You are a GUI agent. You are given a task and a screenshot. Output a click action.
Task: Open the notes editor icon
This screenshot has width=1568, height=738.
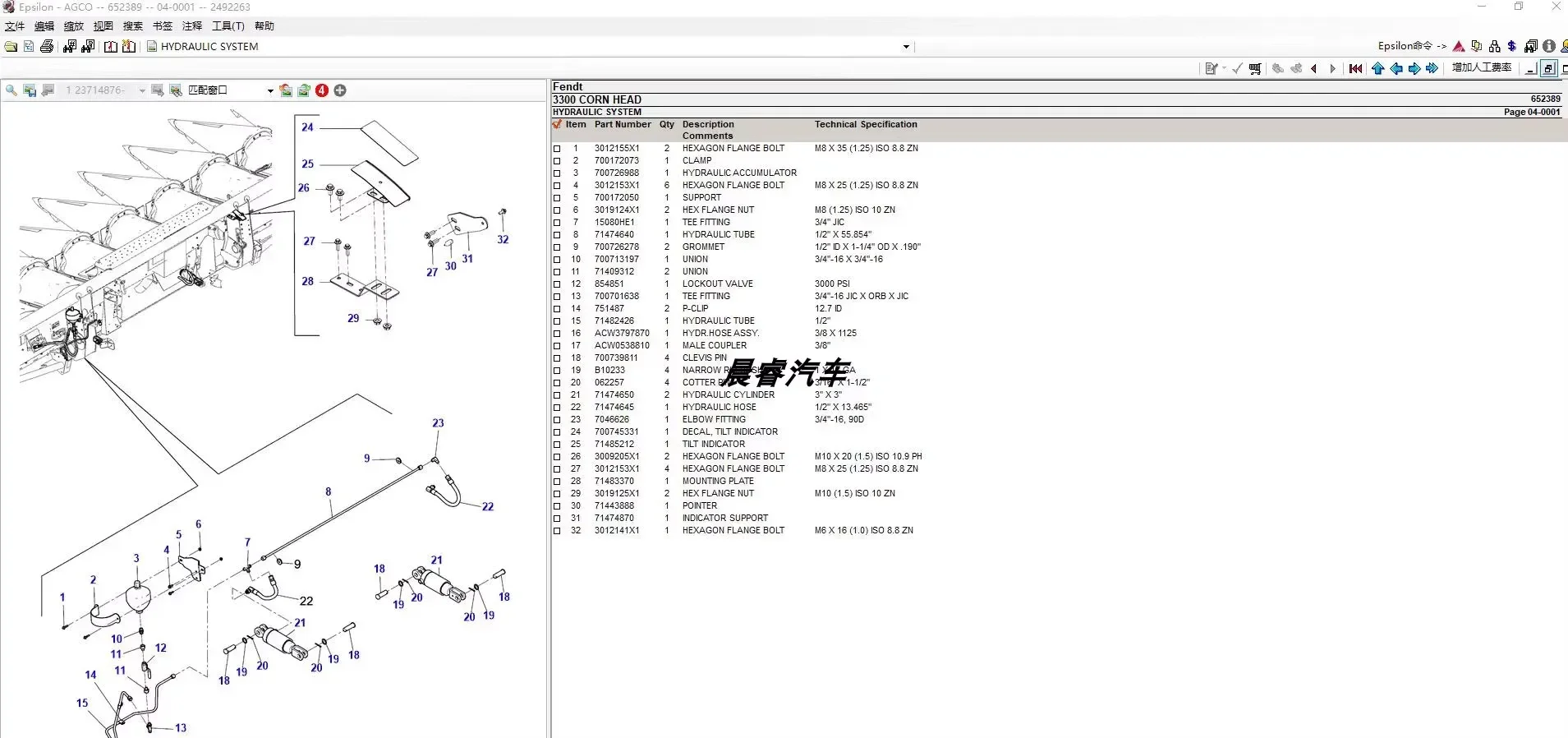tap(1211, 69)
